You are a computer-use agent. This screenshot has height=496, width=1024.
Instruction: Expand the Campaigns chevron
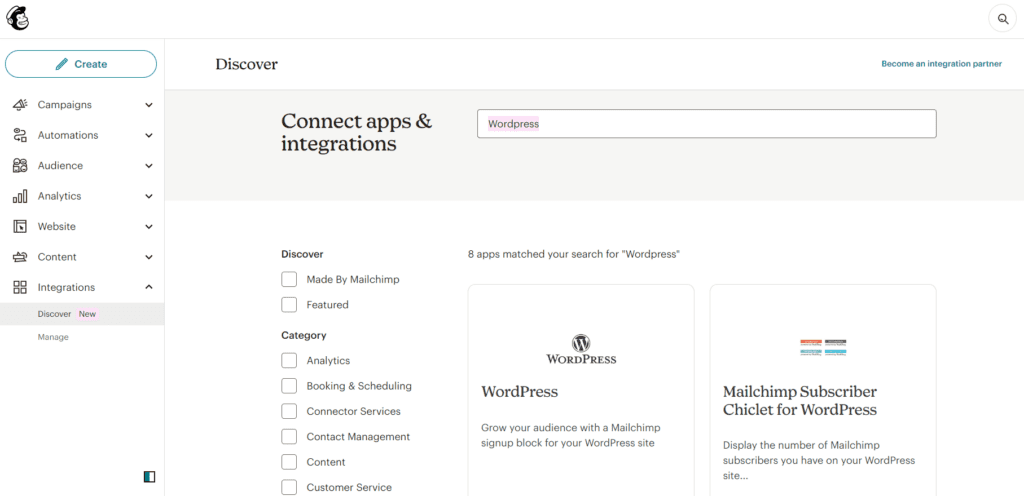click(149, 105)
